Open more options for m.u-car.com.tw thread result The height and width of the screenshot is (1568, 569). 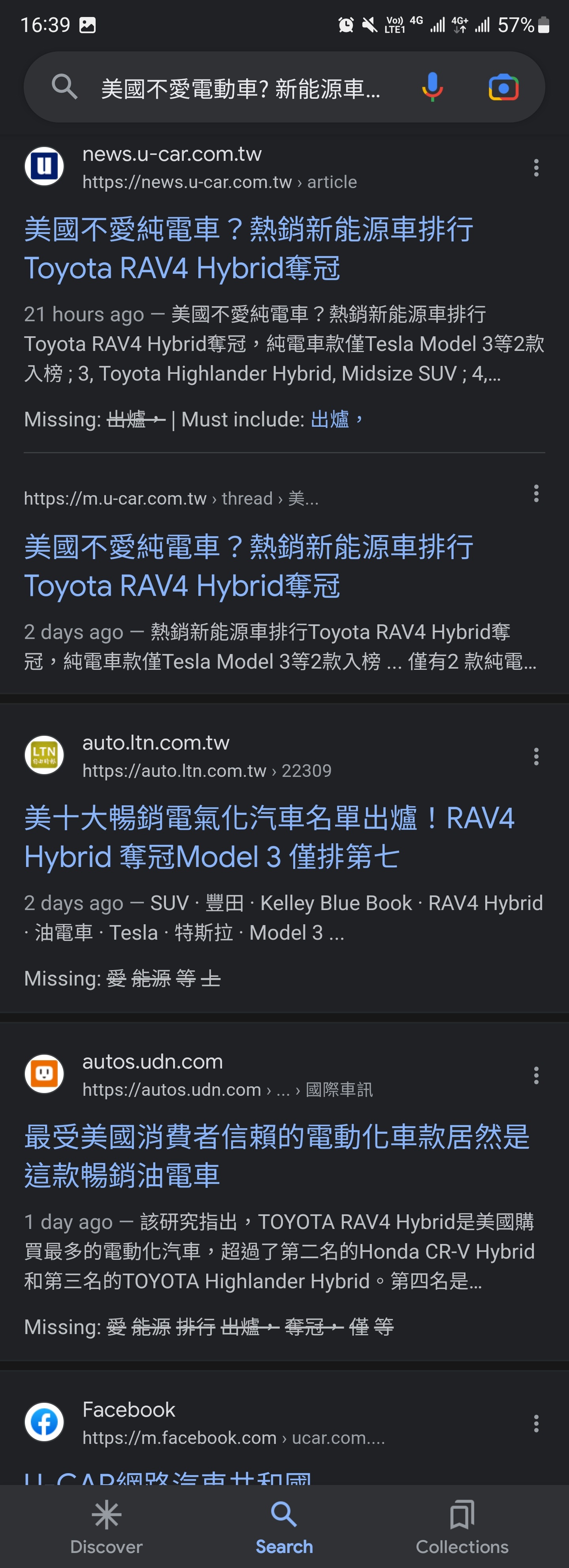click(x=536, y=493)
